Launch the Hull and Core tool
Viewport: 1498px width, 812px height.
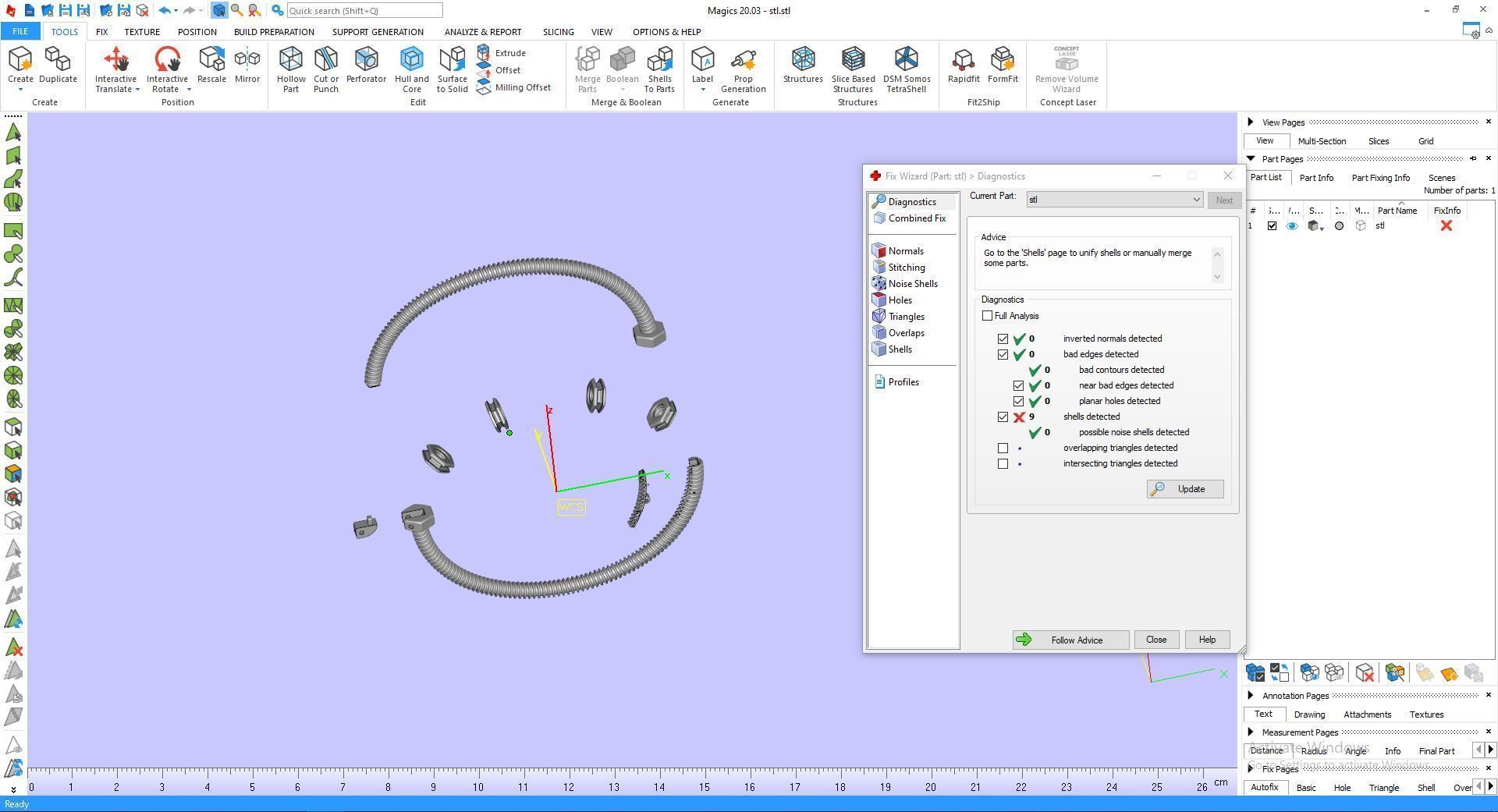pyautogui.click(x=411, y=69)
